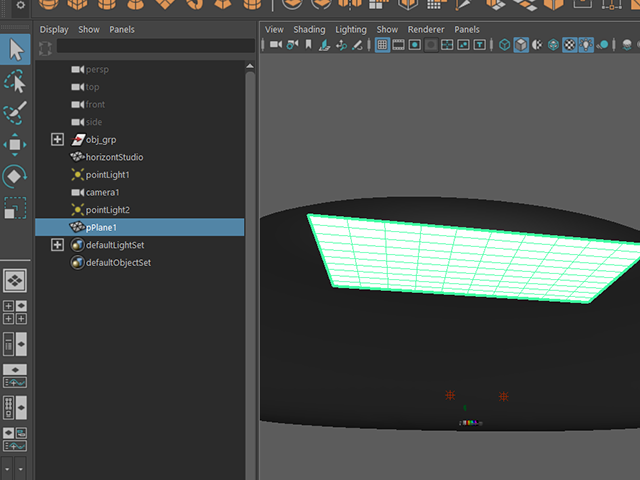Toggle Film Gate display
The image size is (640, 480).
coord(398,44)
